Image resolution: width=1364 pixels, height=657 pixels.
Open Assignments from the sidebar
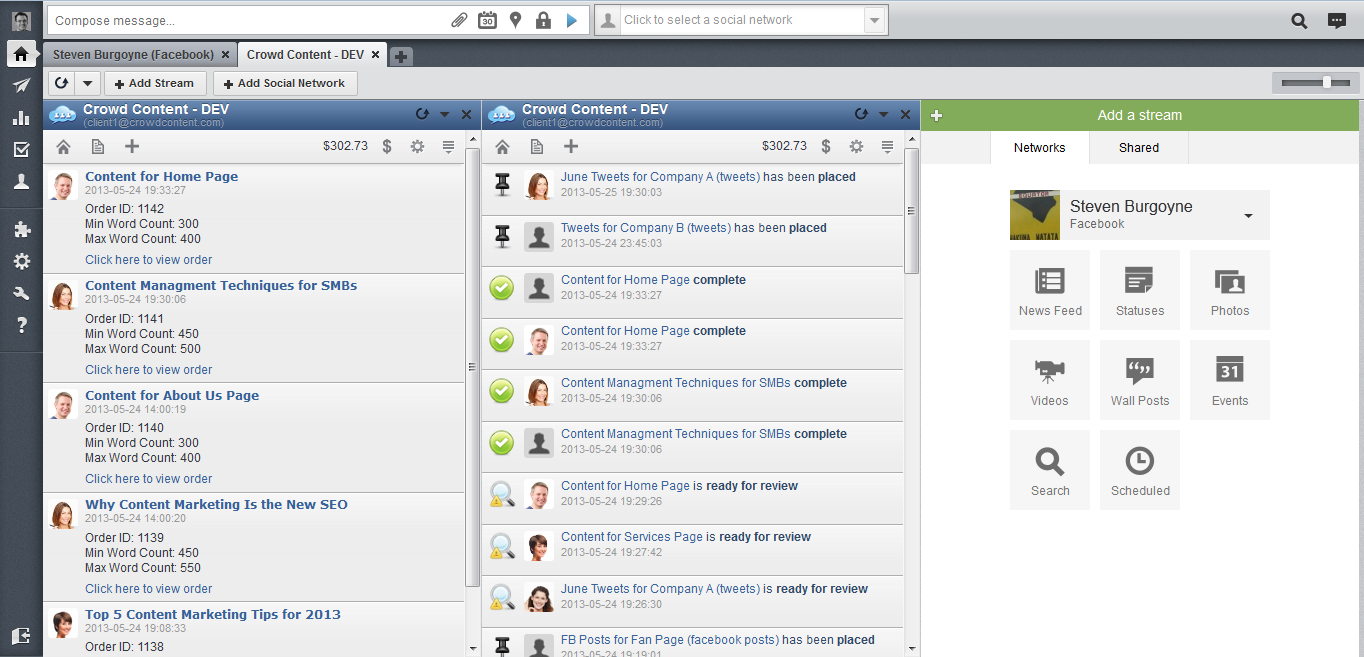point(22,149)
